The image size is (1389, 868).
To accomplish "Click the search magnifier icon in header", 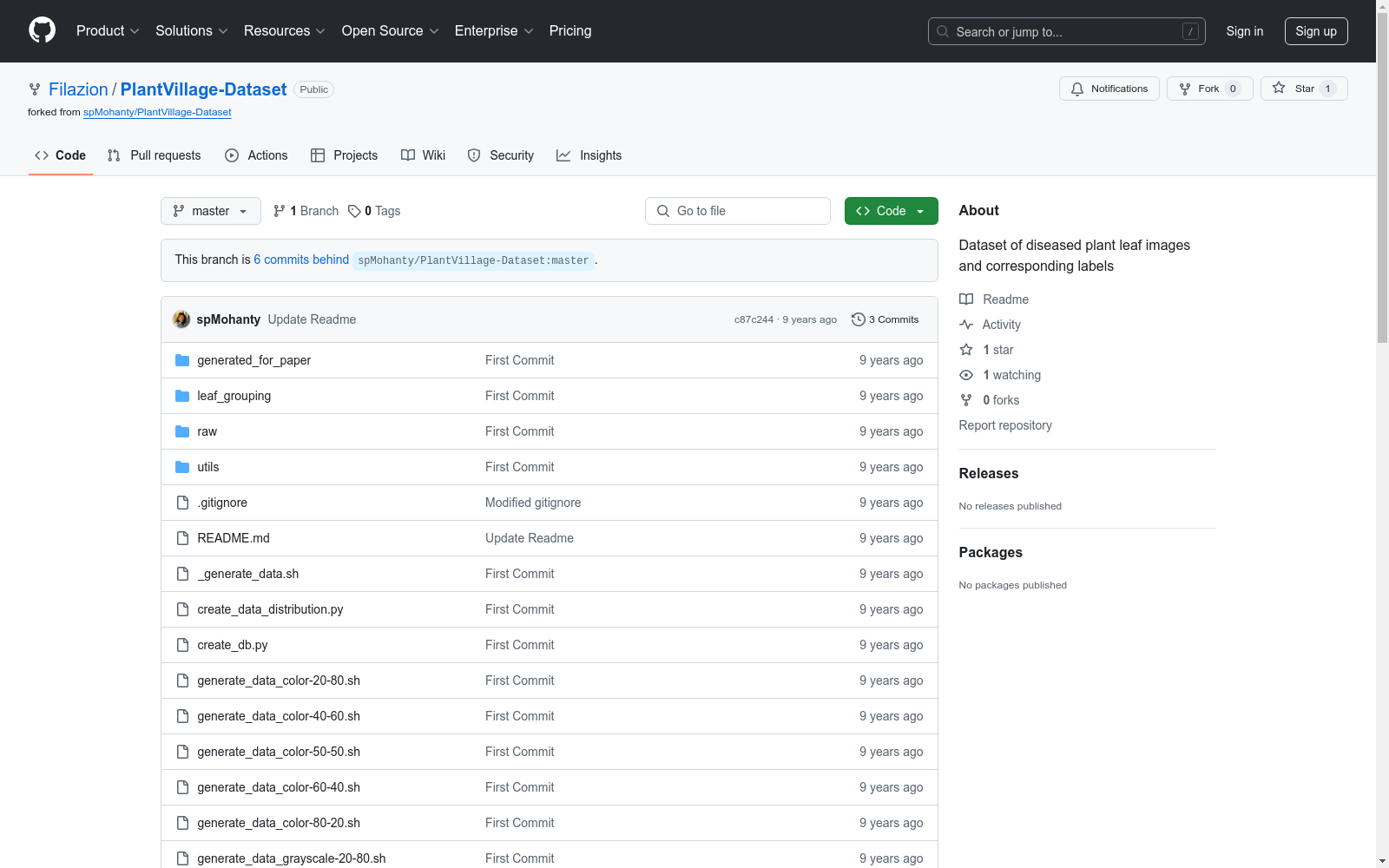I will 943,31.
